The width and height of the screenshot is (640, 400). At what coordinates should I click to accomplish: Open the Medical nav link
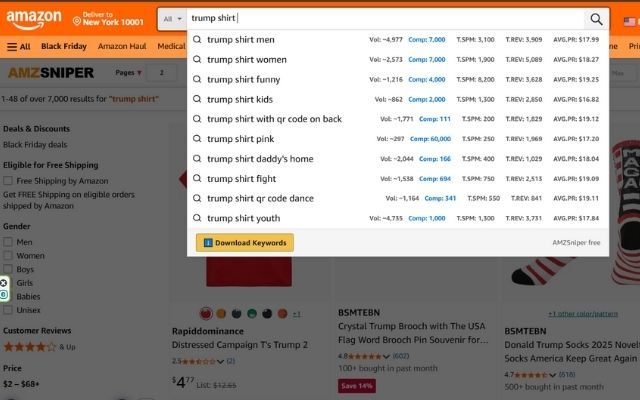171,47
